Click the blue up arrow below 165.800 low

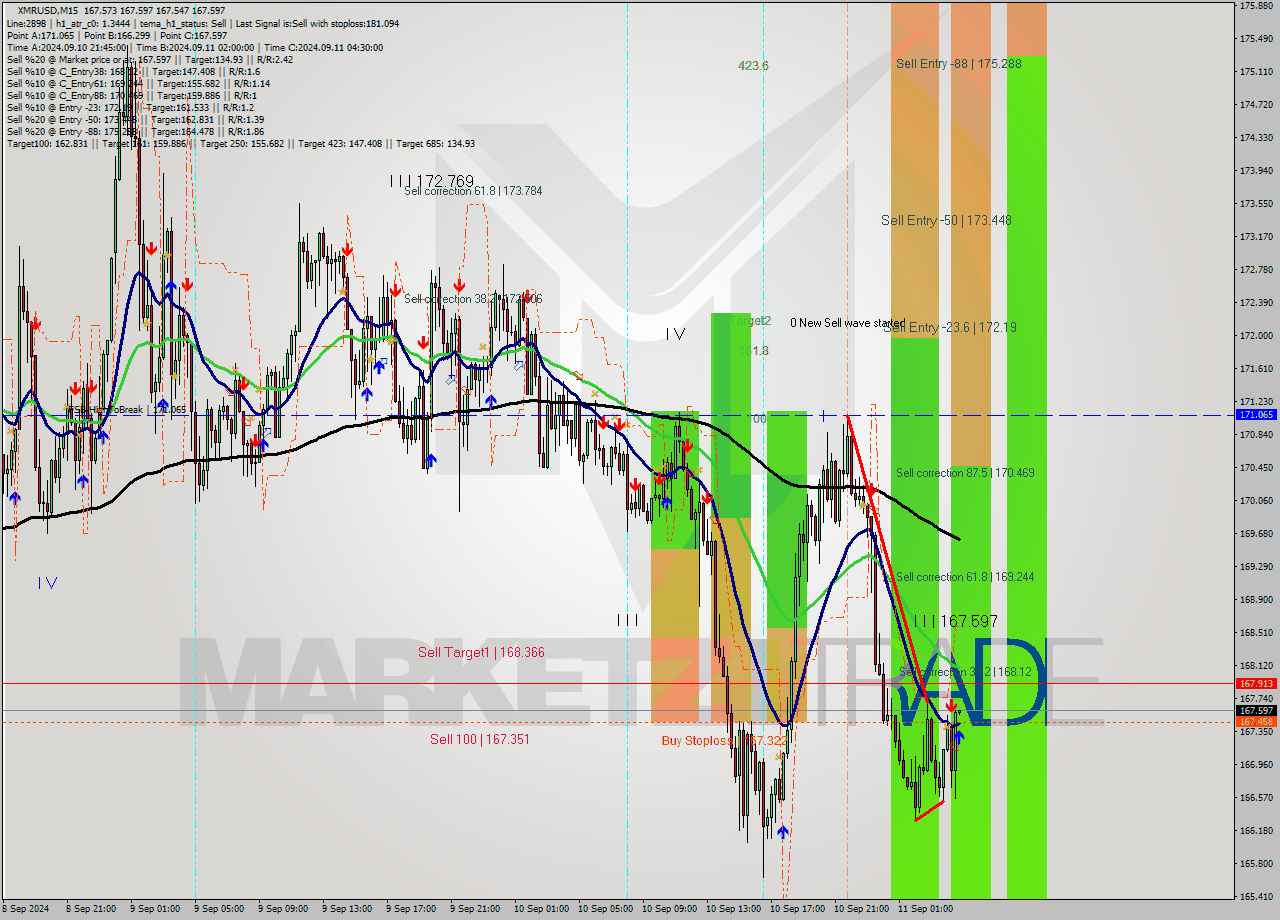pos(783,831)
